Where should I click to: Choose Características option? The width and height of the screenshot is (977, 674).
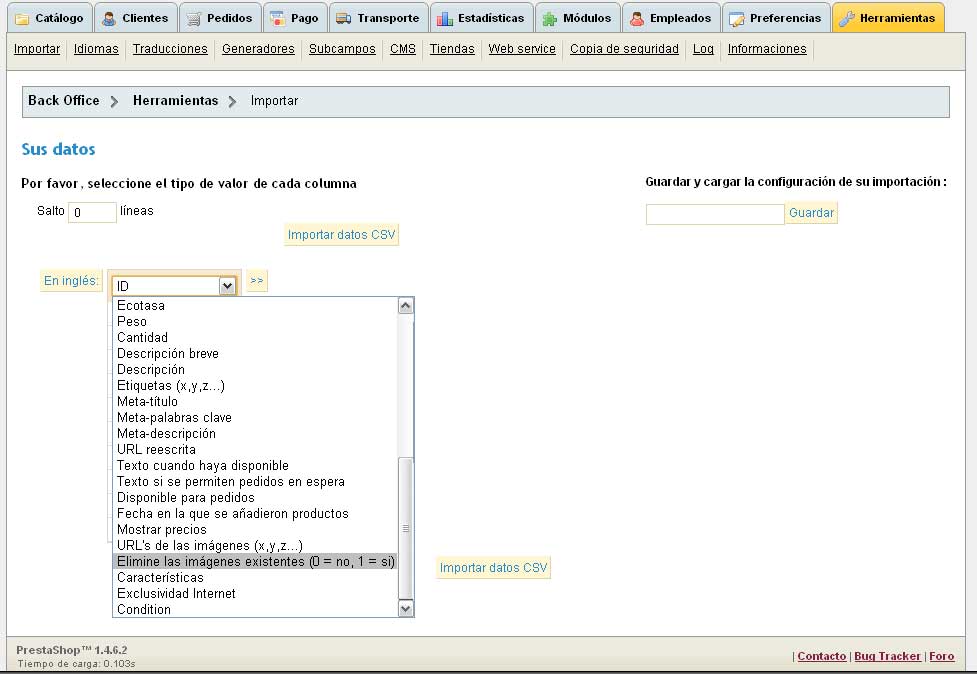coord(255,577)
